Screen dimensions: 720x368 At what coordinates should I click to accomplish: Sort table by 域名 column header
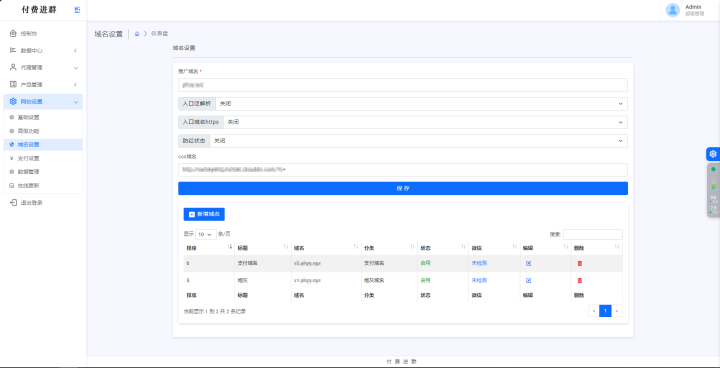coord(326,248)
